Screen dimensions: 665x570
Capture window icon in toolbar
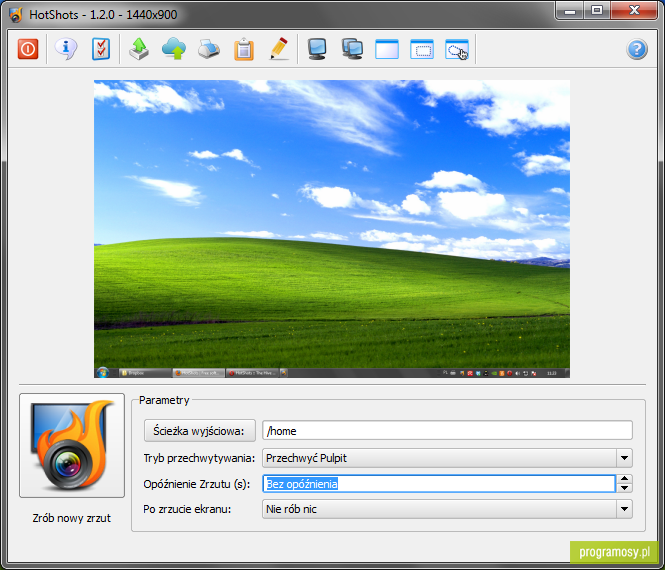click(x=387, y=49)
